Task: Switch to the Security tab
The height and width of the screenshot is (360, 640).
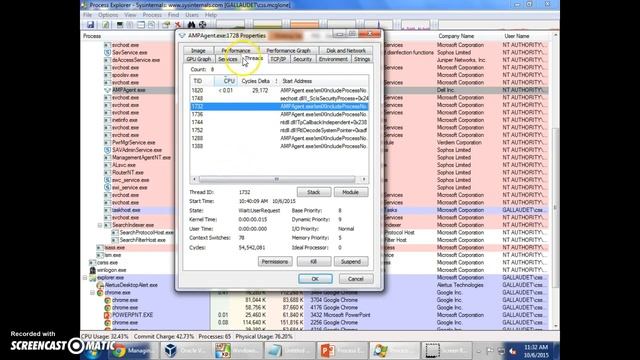Action: 302,59
